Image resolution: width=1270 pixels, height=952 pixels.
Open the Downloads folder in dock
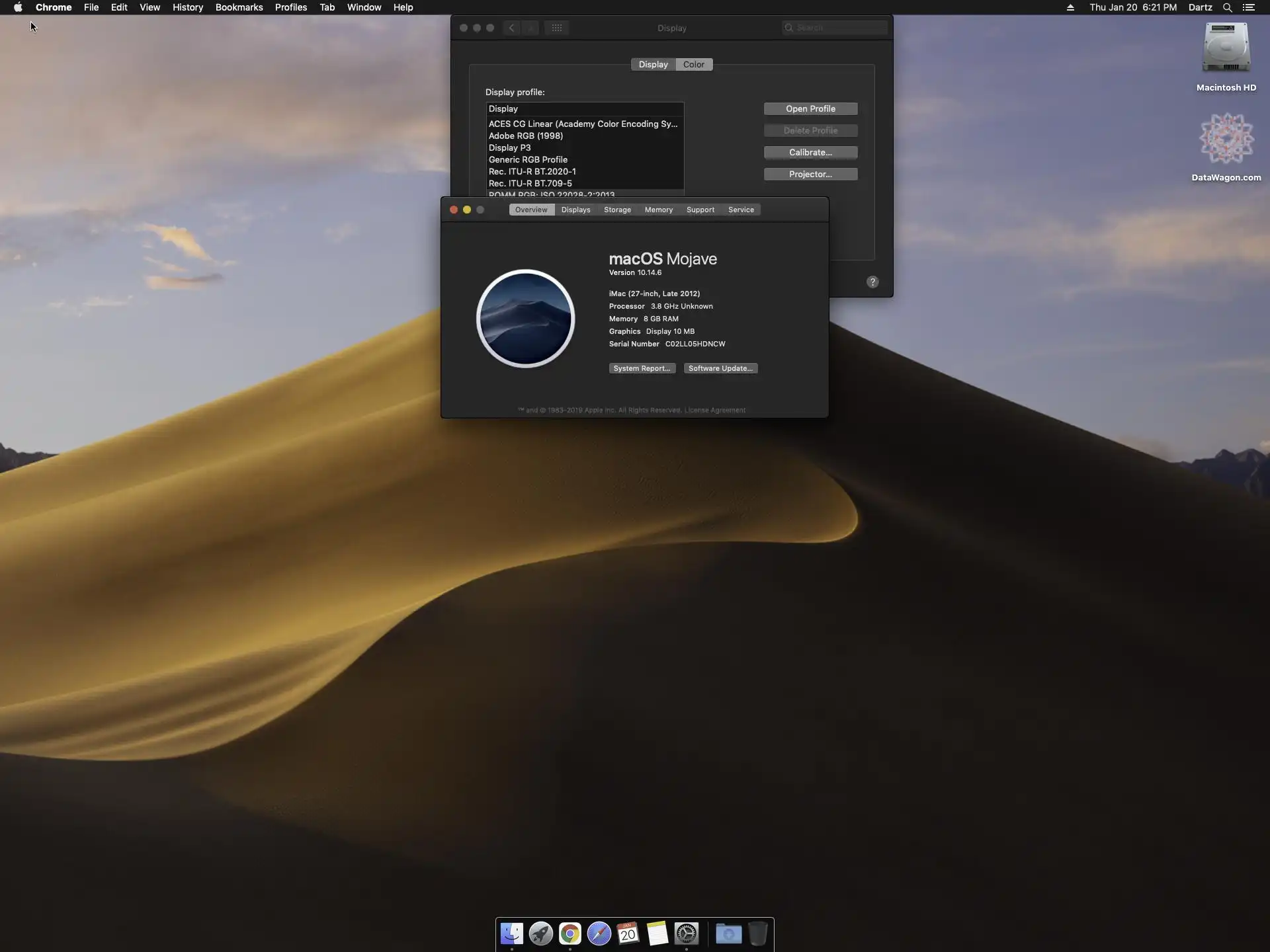tap(728, 933)
